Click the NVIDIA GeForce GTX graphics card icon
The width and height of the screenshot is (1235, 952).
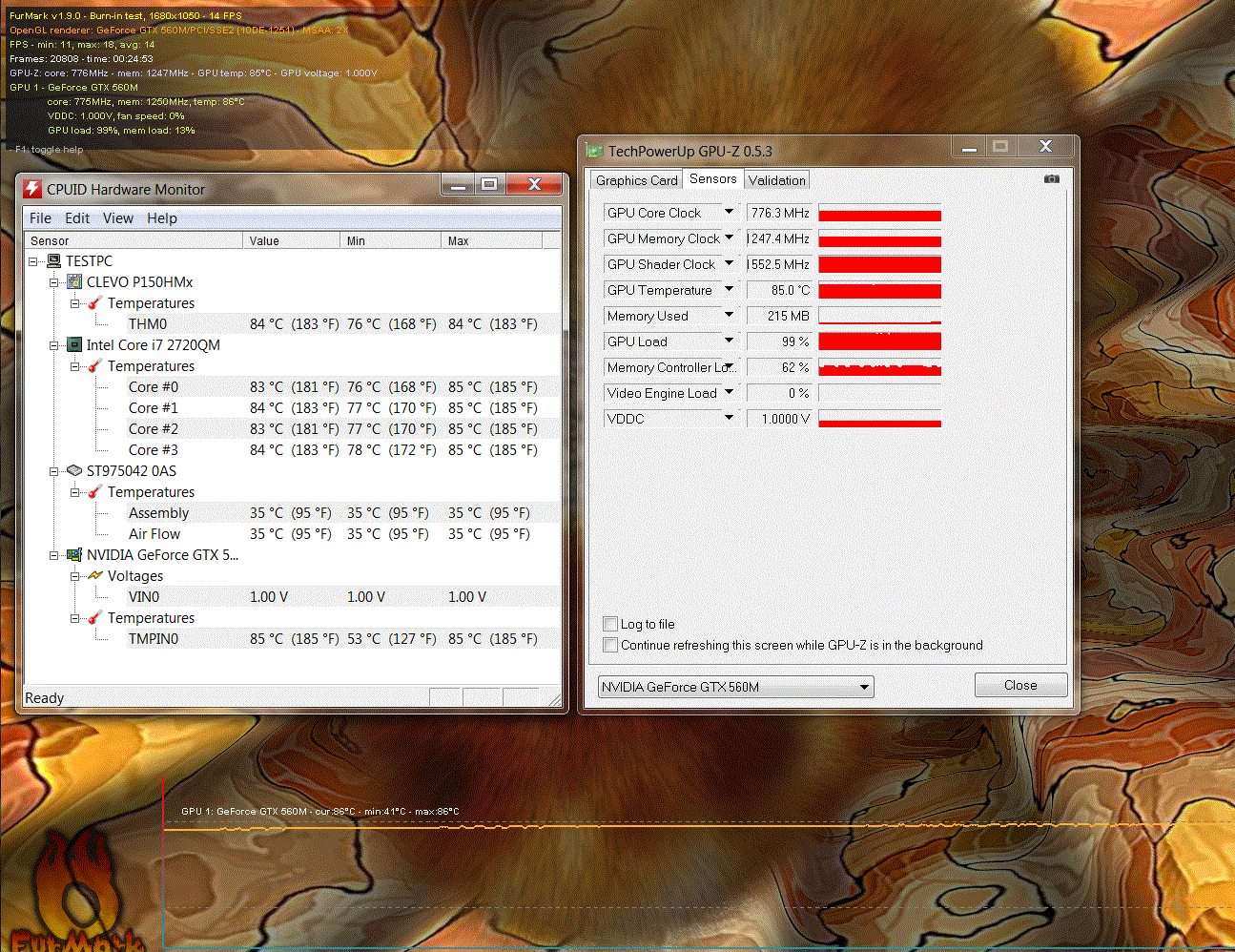click(74, 554)
